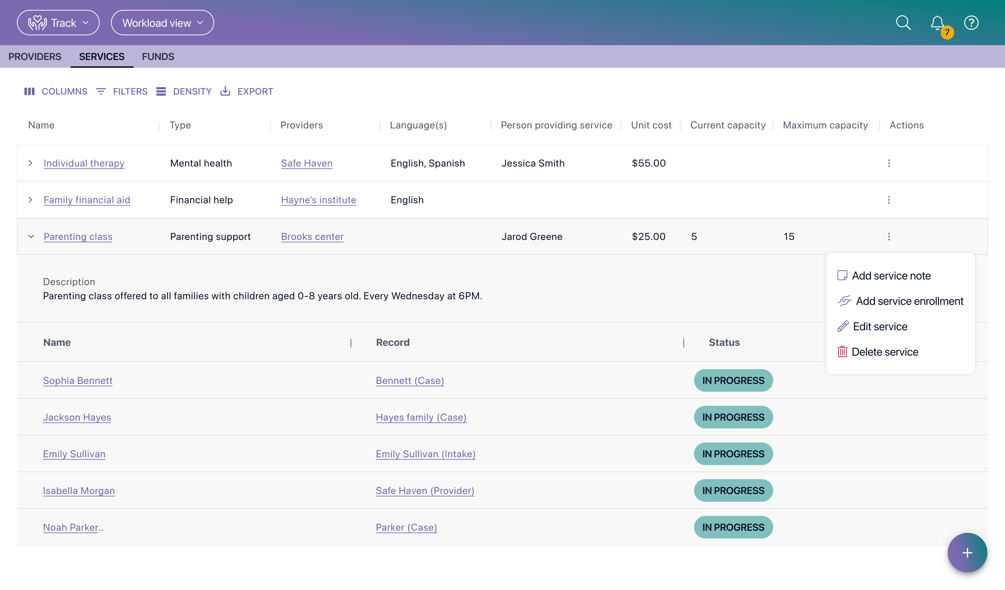Viewport: 1005px width, 590px height.
Task: Open notifications bell with badge 7
Action: click(x=940, y=24)
